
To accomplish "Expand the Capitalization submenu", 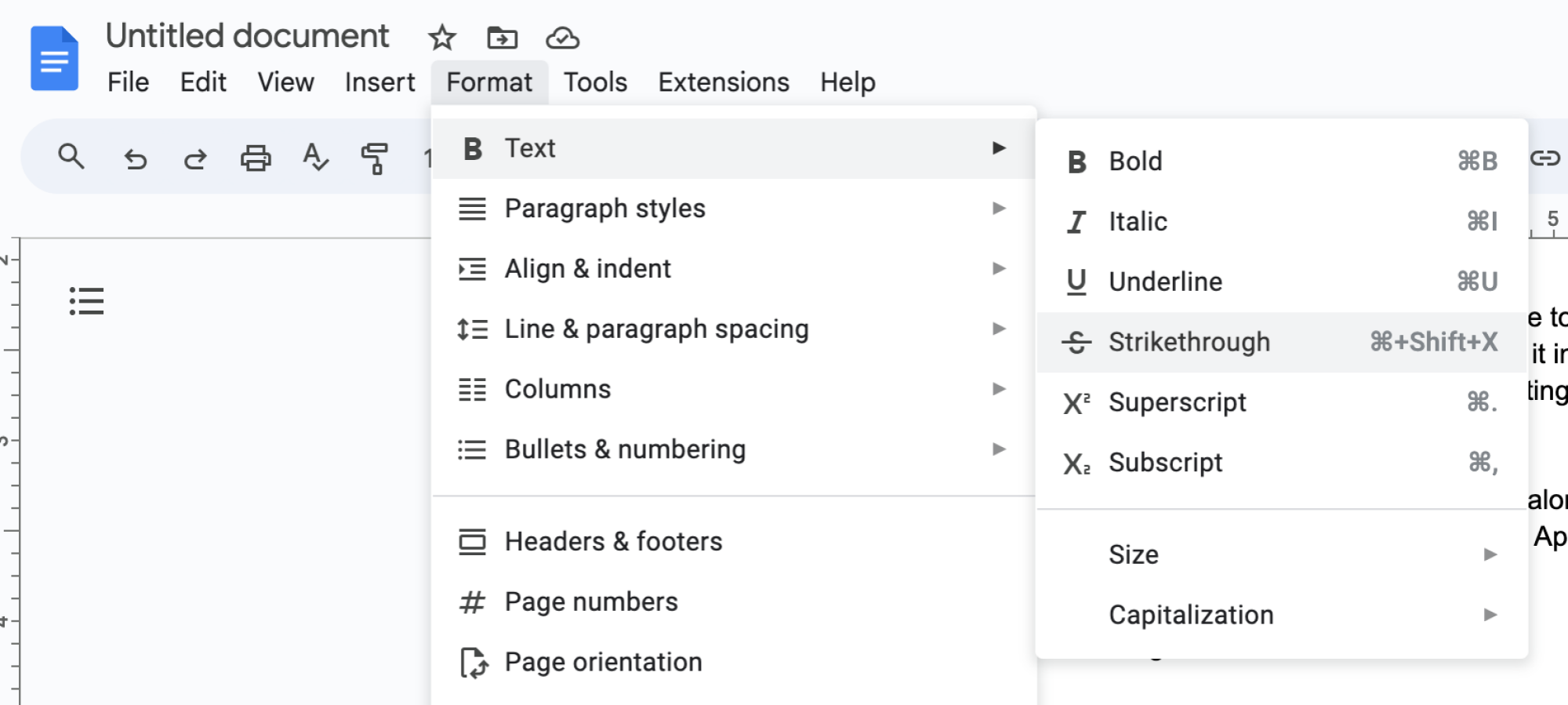I will (x=1282, y=615).
